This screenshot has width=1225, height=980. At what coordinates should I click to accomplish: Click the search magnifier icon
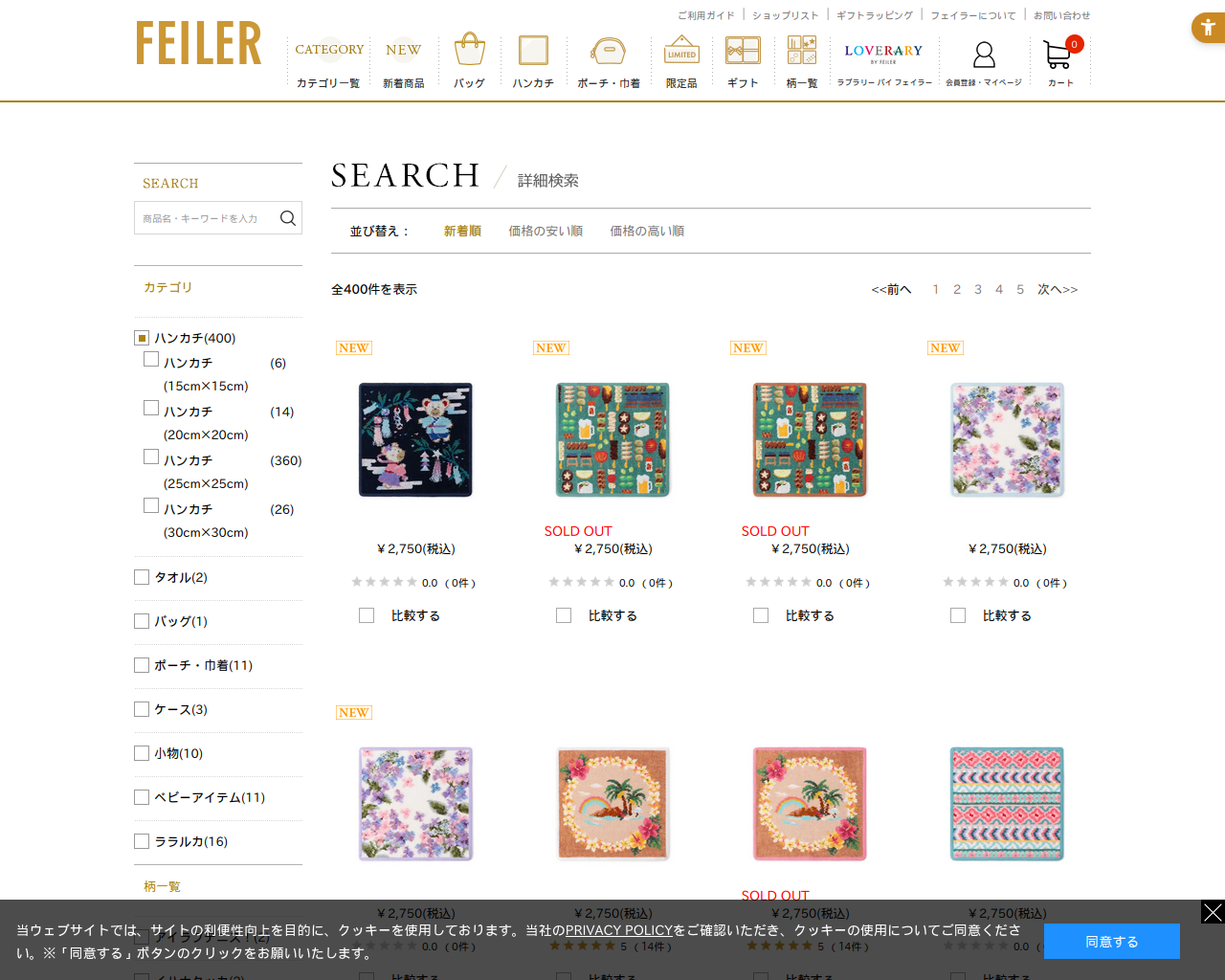point(287,218)
